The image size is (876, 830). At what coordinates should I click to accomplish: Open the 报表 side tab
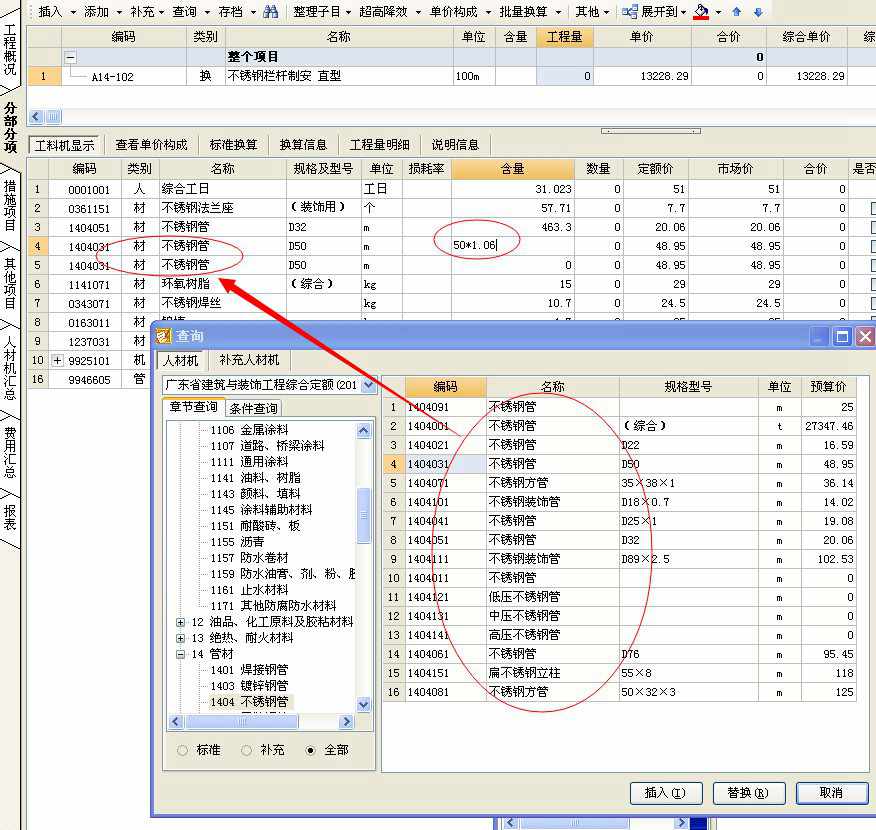pos(10,517)
